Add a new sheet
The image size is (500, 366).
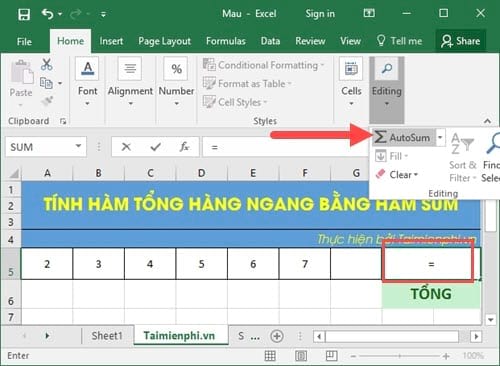[277, 336]
